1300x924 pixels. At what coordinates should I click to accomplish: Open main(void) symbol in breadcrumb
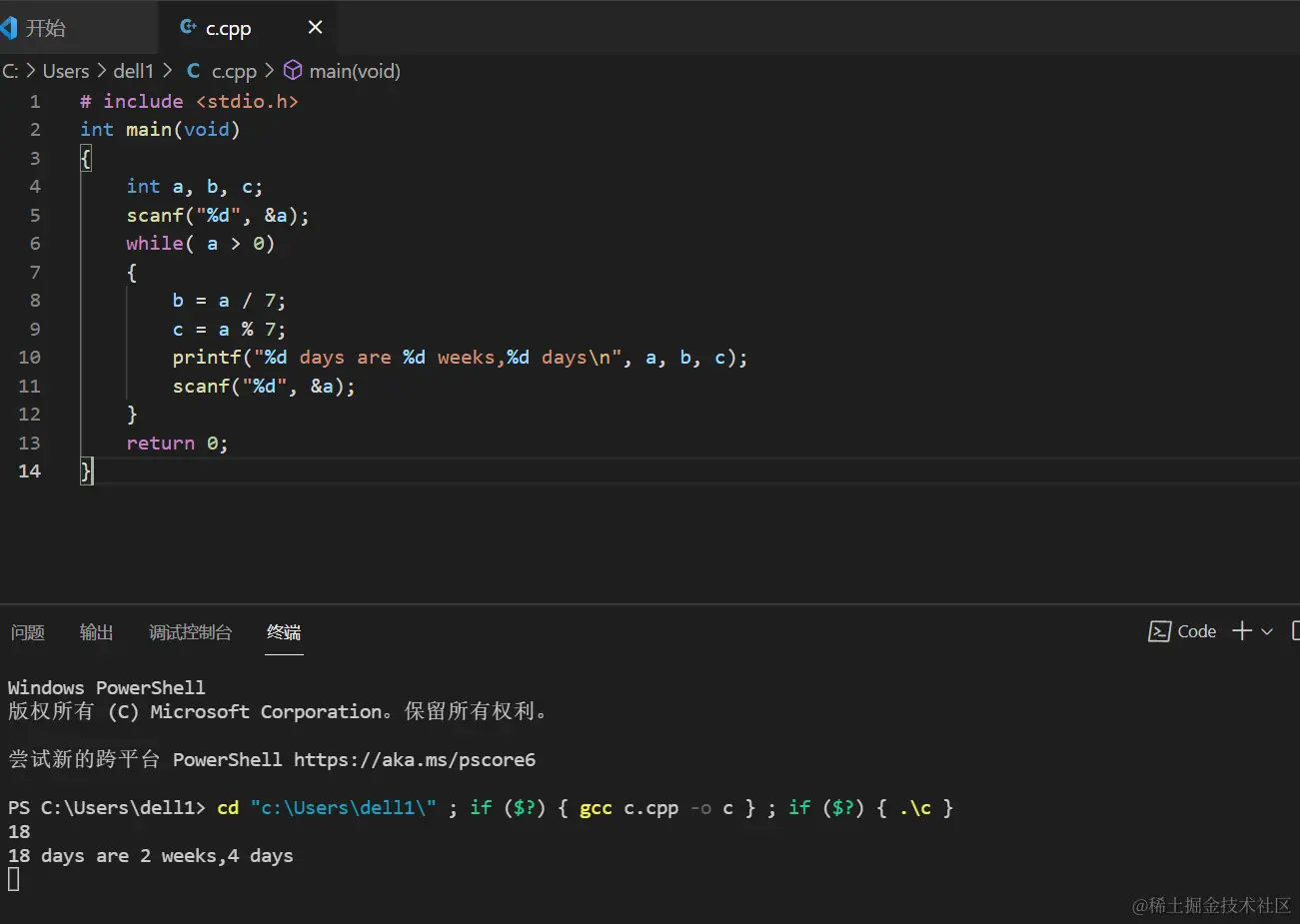(355, 71)
